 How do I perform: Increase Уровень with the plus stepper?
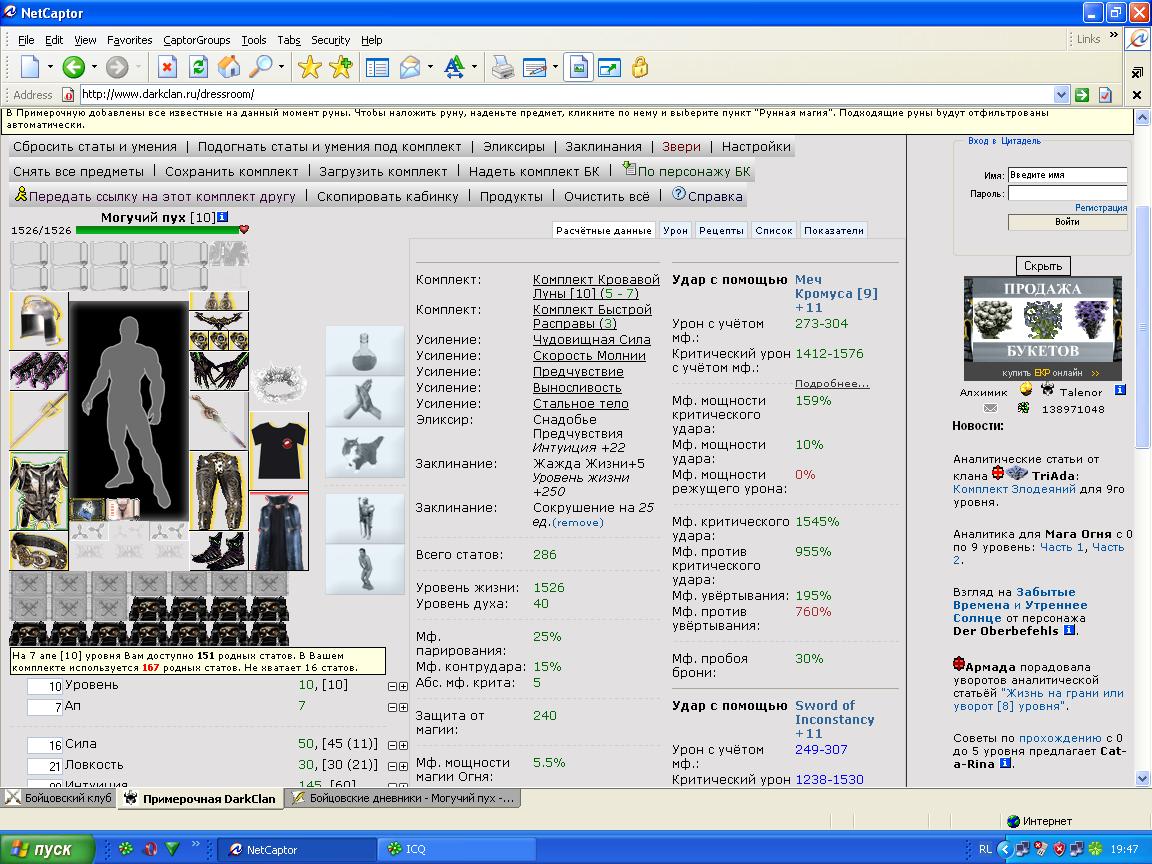coord(403,686)
